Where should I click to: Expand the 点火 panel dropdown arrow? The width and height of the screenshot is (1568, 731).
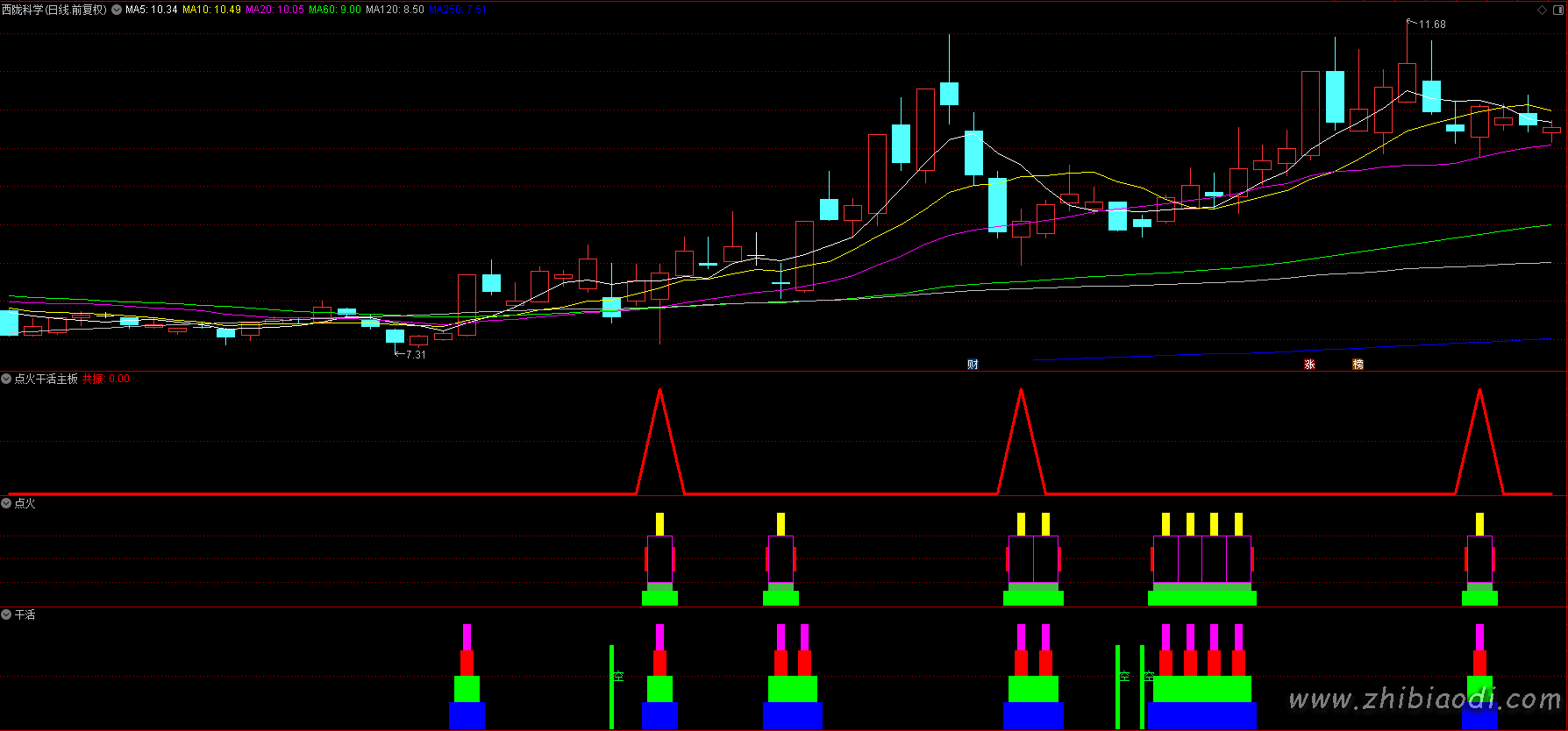(x=6, y=503)
